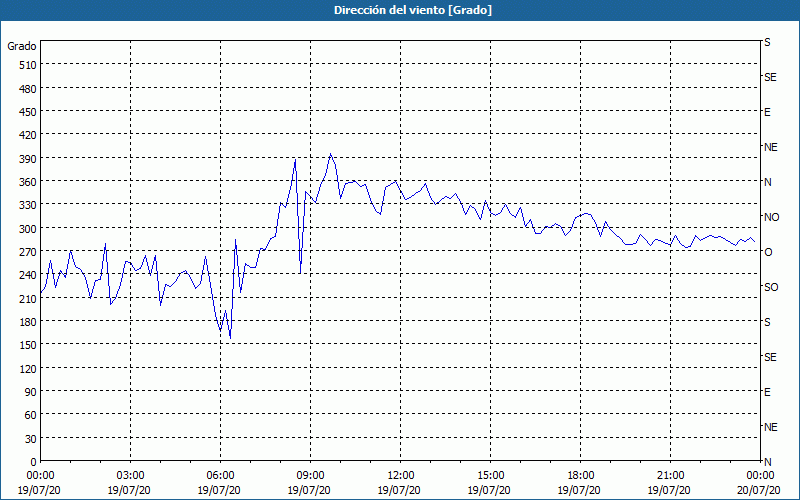Select the E compass label at 450 level

[767, 112]
